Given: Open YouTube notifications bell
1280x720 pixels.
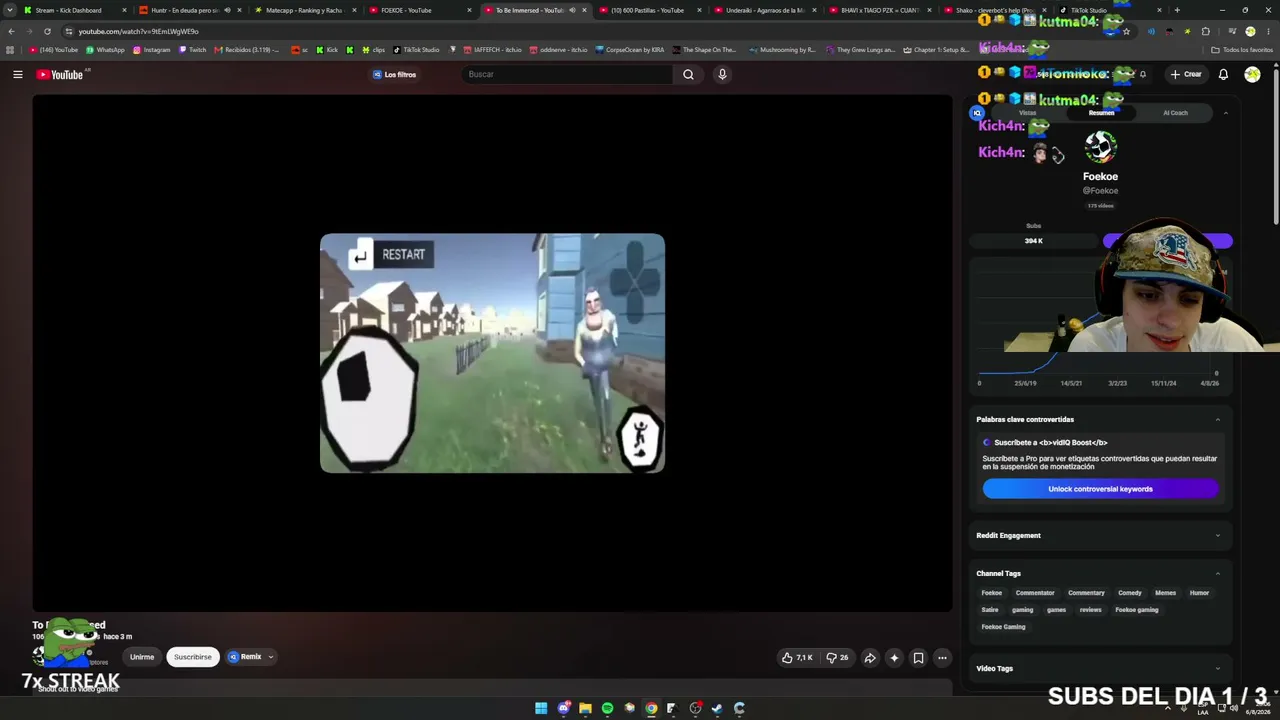Looking at the screenshot, I should [1223, 74].
